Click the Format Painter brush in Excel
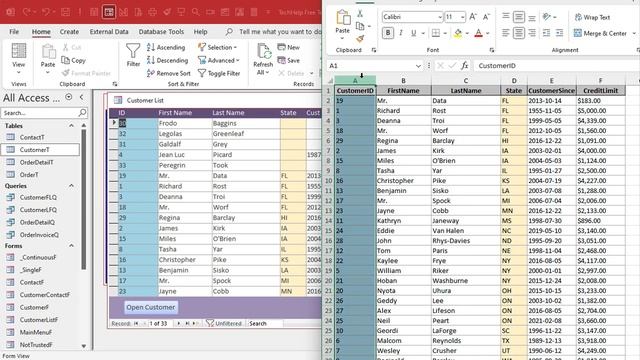 click(x=360, y=39)
